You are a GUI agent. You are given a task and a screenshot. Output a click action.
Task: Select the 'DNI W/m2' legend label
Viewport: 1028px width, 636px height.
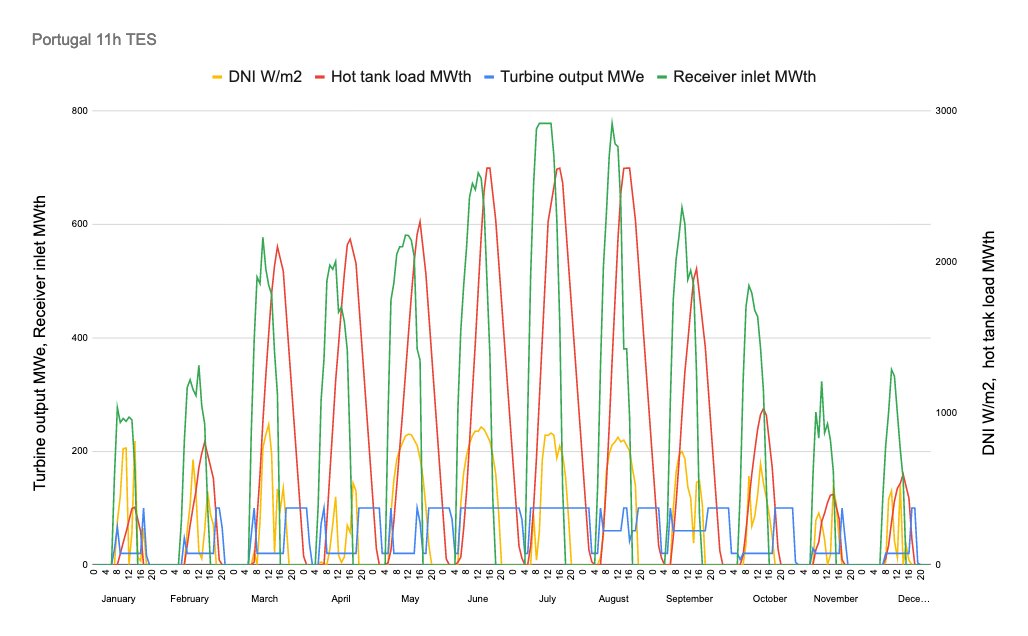pyautogui.click(x=265, y=77)
